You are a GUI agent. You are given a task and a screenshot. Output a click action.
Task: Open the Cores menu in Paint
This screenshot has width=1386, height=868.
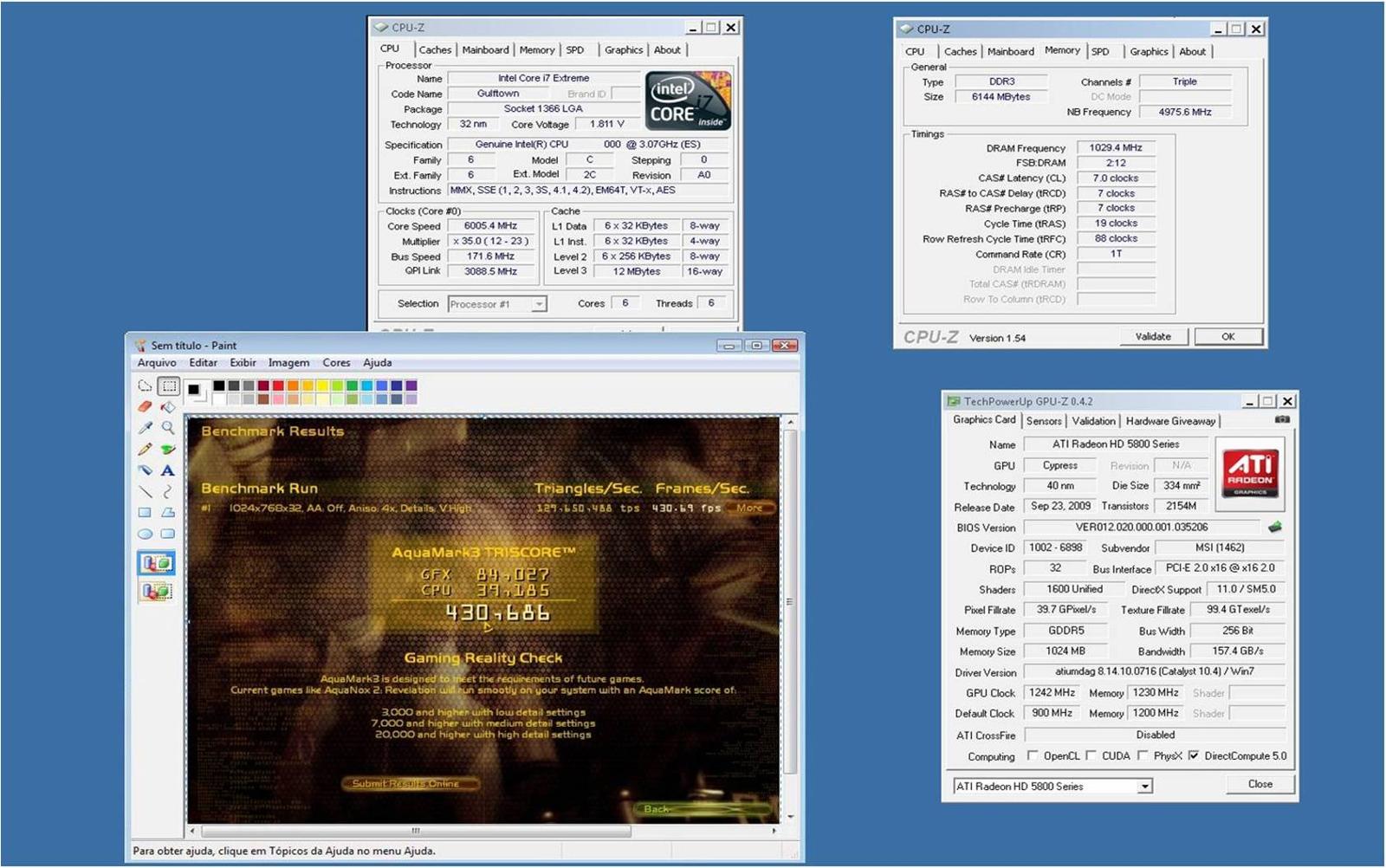pyautogui.click(x=336, y=363)
